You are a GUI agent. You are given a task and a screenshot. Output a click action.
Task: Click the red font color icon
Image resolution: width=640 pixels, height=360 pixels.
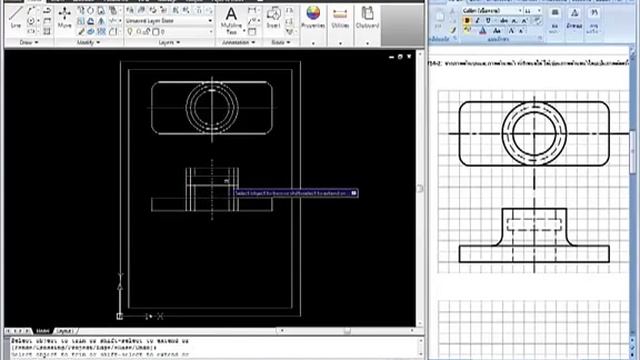pyautogui.click(x=482, y=30)
